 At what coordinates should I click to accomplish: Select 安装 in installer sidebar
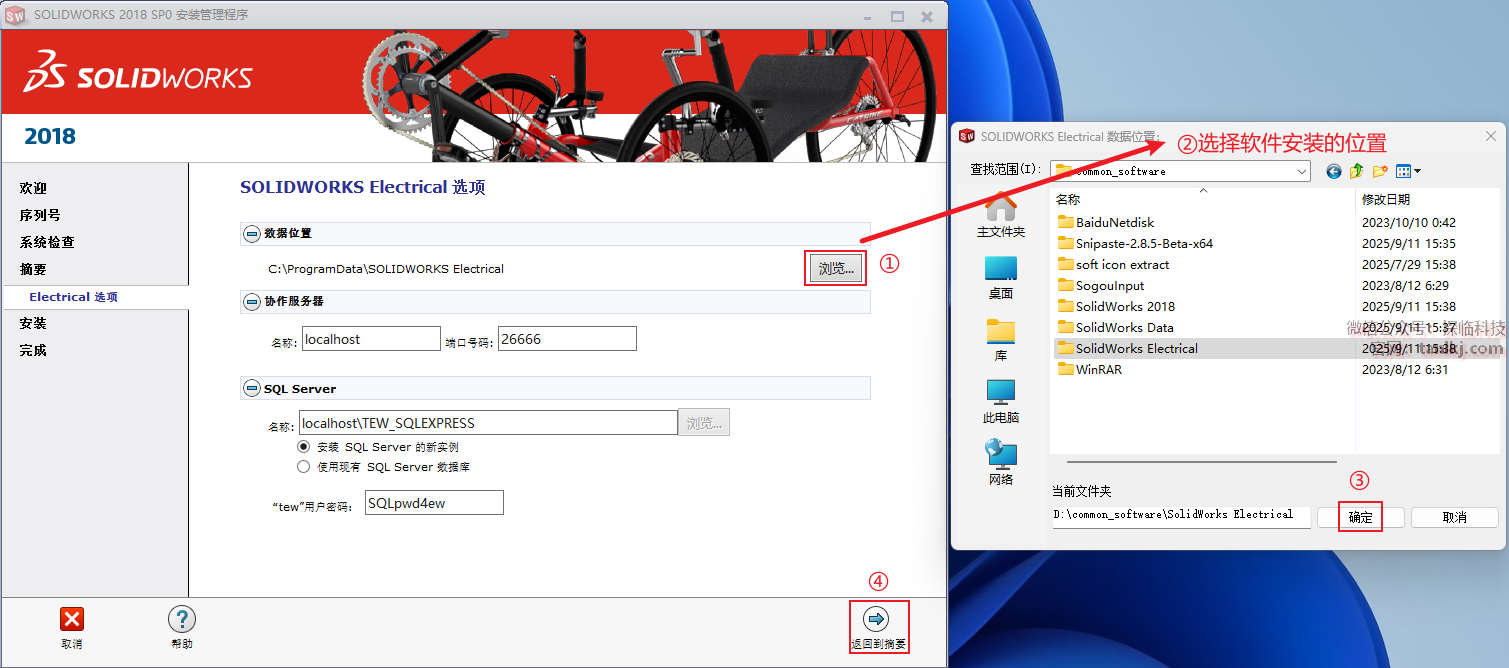point(33,323)
